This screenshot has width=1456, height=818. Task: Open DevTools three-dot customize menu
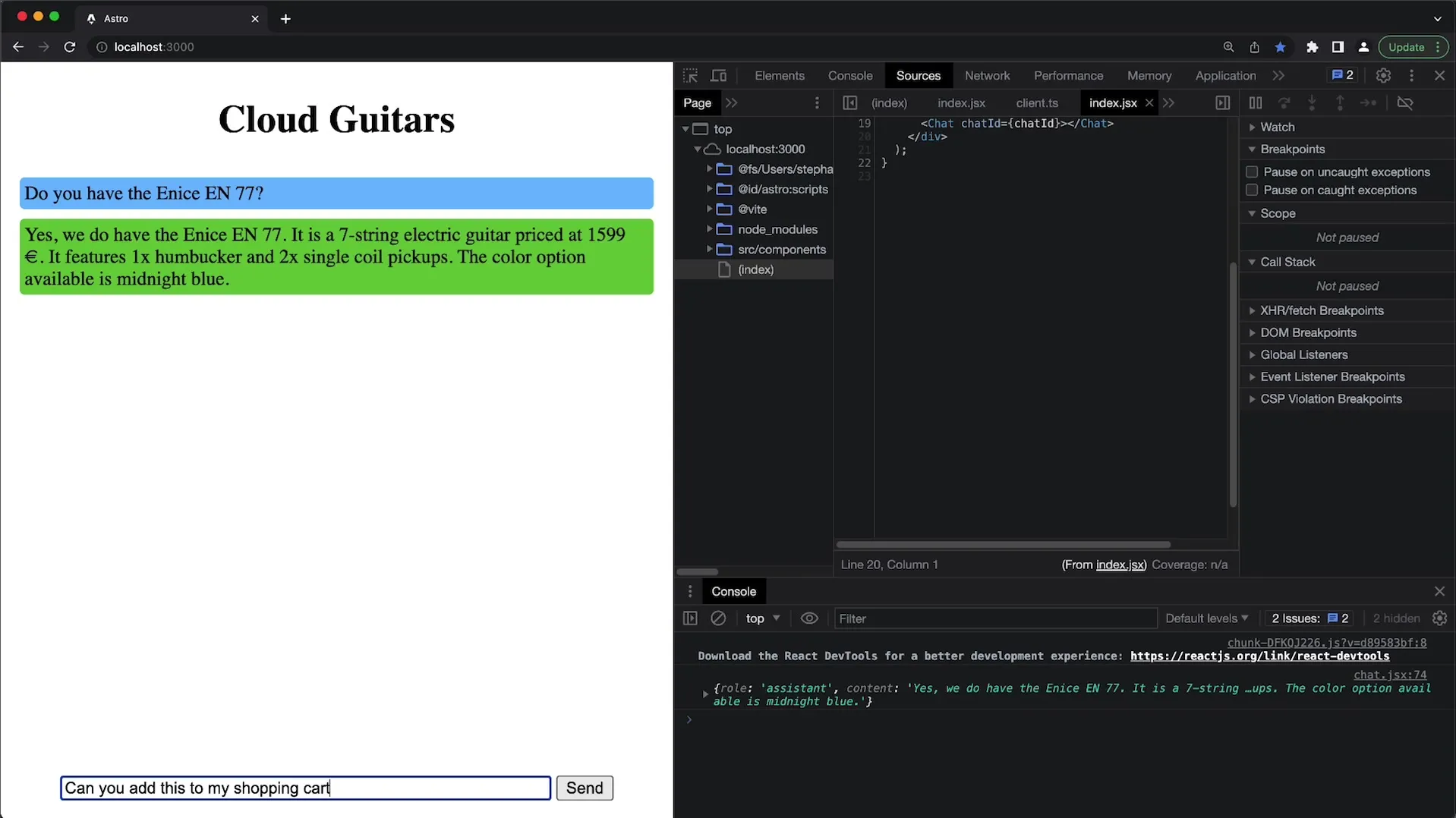pyautogui.click(x=1411, y=76)
